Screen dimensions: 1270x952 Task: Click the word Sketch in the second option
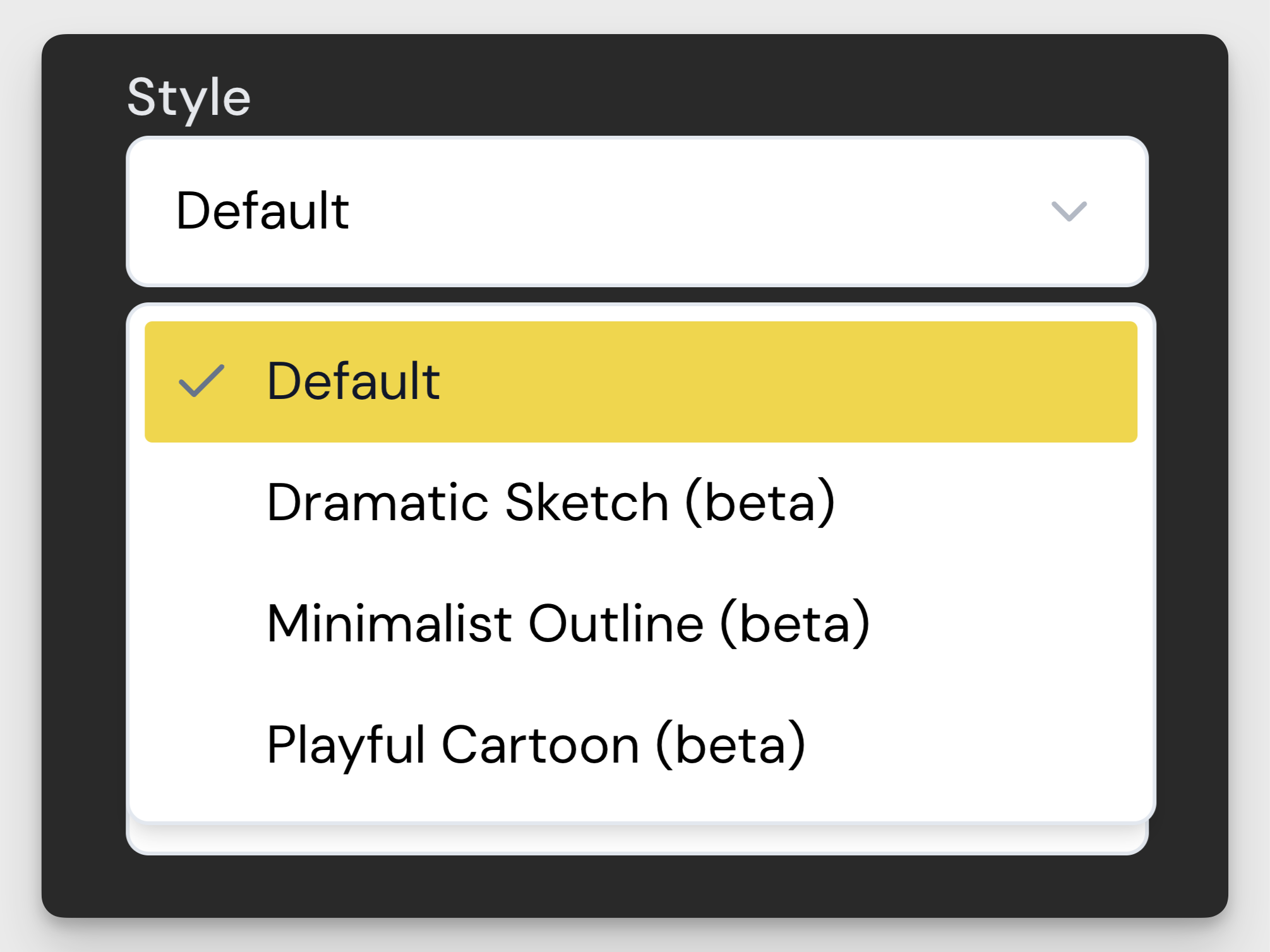587,503
